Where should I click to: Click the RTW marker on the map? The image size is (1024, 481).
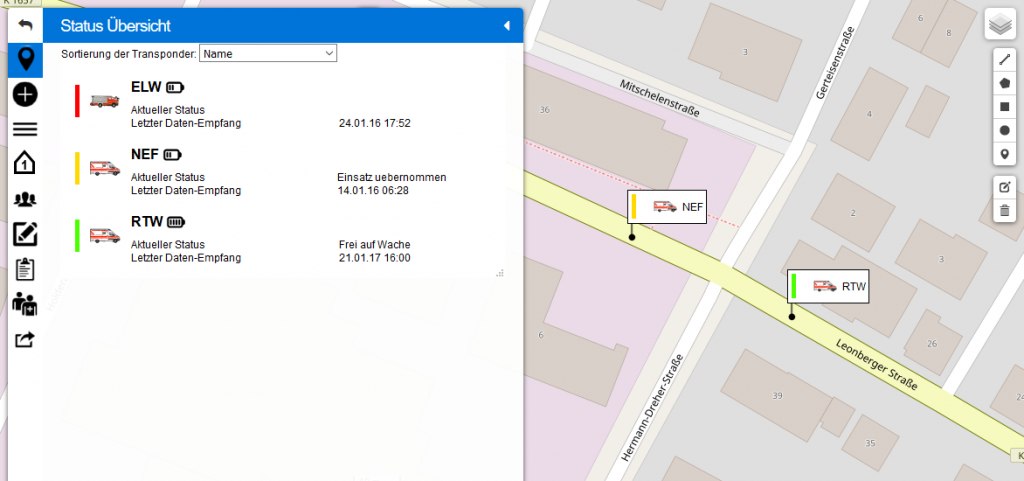point(828,287)
